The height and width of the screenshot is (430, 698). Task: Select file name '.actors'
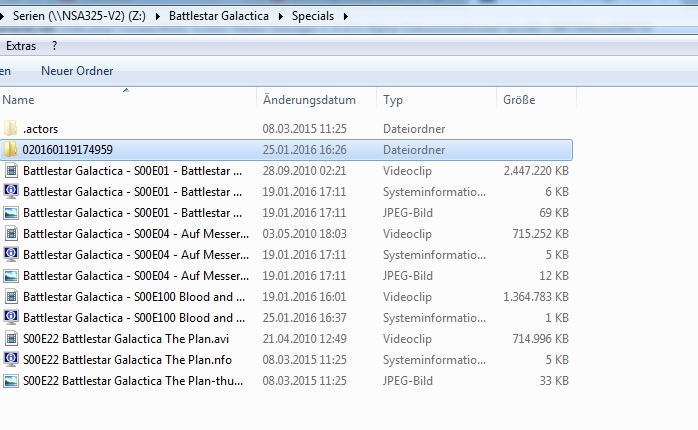40,129
